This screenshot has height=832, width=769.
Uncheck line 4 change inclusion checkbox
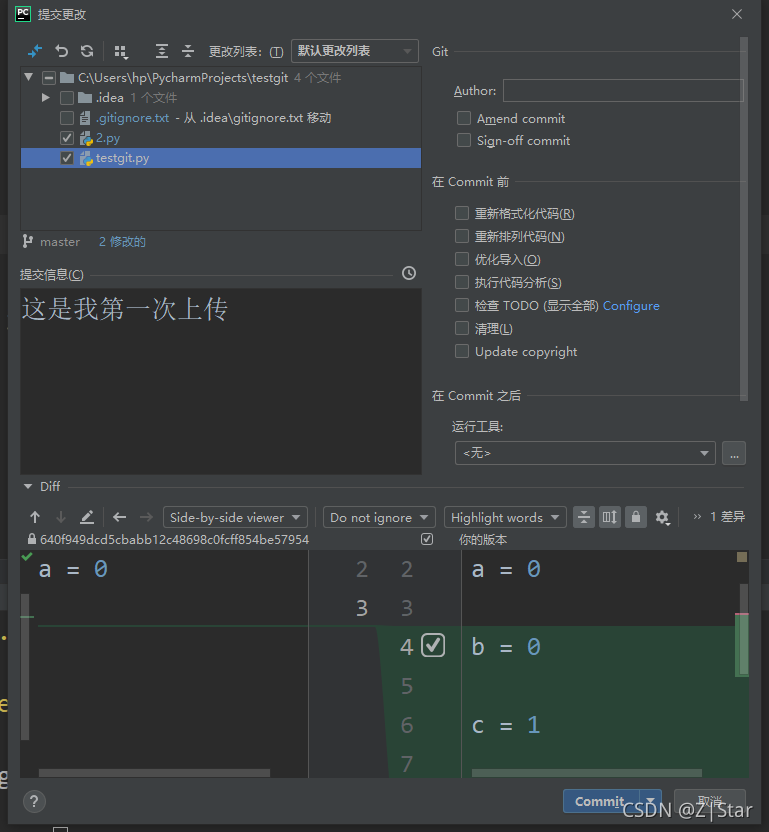tap(433, 646)
